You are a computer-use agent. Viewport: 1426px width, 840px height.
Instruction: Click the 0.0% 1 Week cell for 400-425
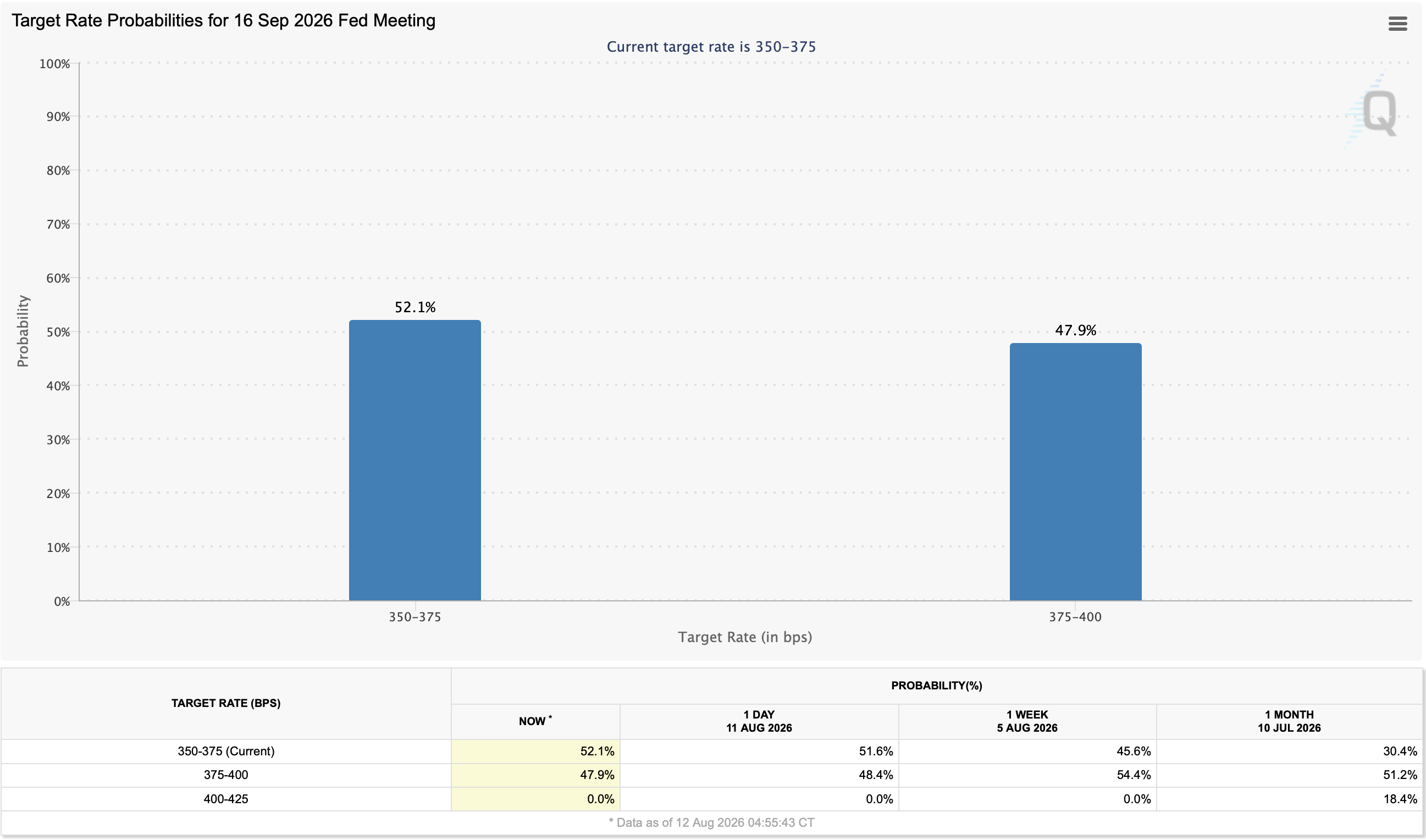click(x=1027, y=799)
